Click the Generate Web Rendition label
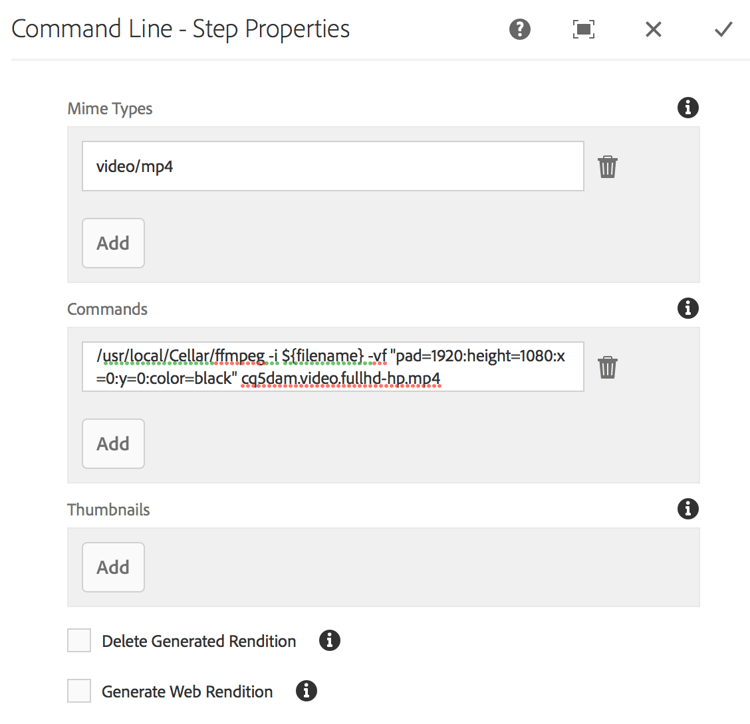 coord(187,691)
